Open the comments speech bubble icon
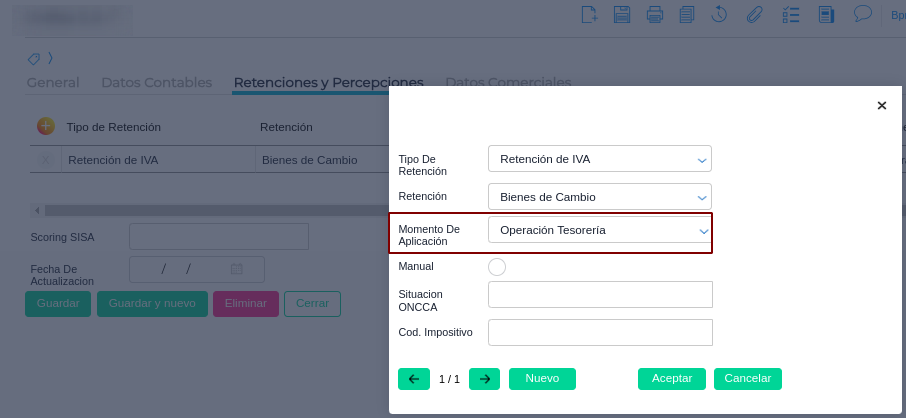 pyautogui.click(x=862, y=14)
